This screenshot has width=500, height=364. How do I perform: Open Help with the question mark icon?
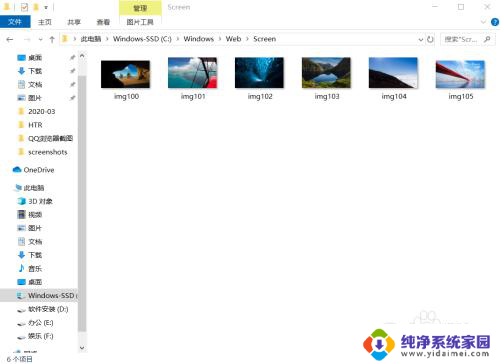click(495, 22)
